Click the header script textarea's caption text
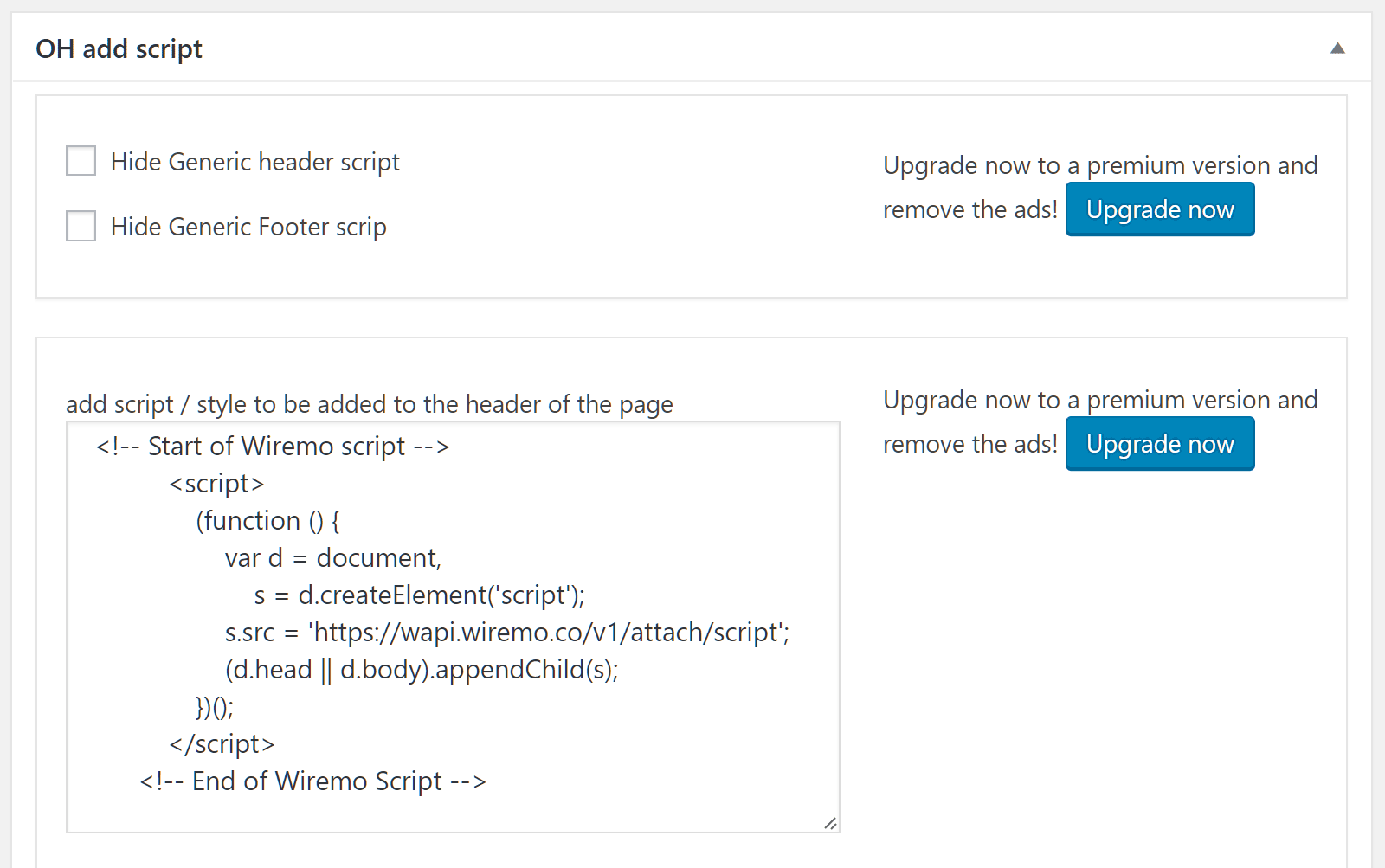This screenshot has width=1385, height=868. click(x=369, y=404)
